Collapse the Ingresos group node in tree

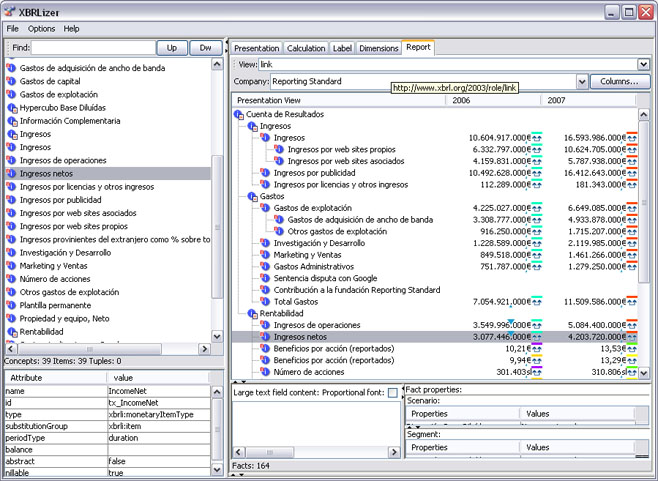coord(253,126)
